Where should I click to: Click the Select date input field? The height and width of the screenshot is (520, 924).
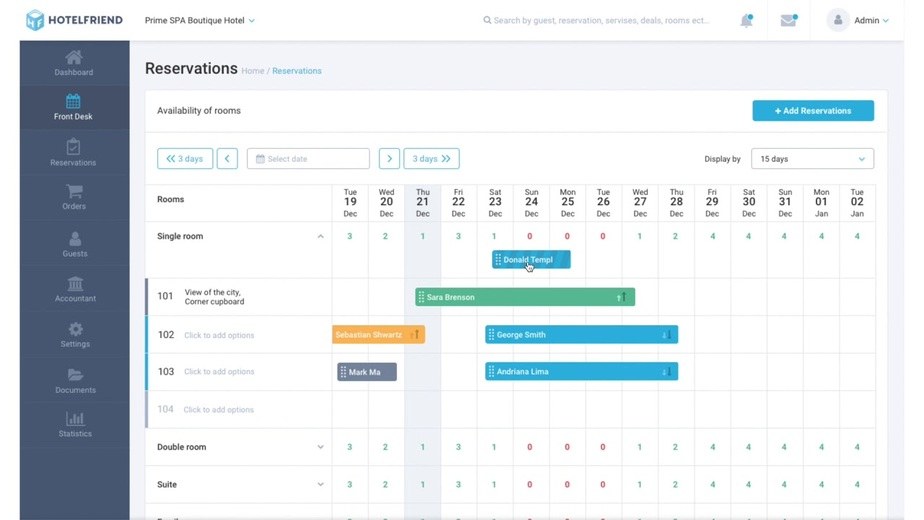(308, 159)
